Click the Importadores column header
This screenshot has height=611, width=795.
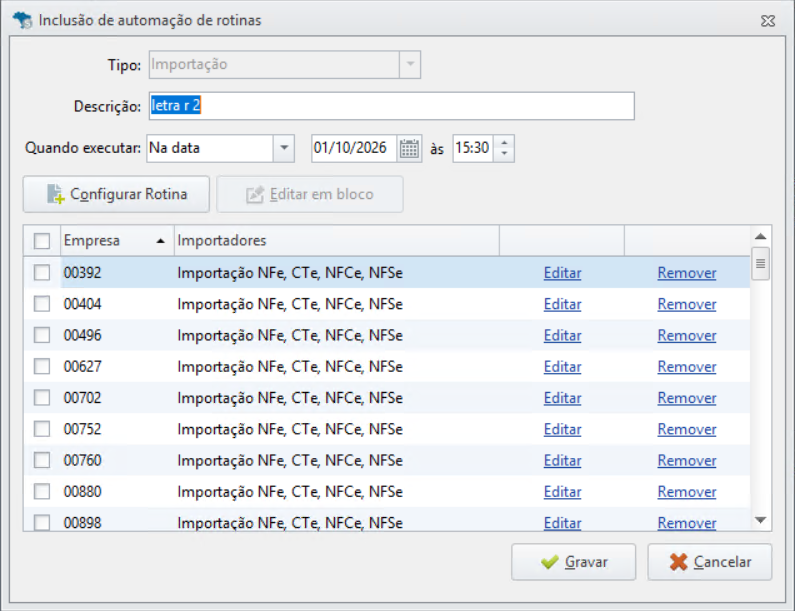(337, 240)
